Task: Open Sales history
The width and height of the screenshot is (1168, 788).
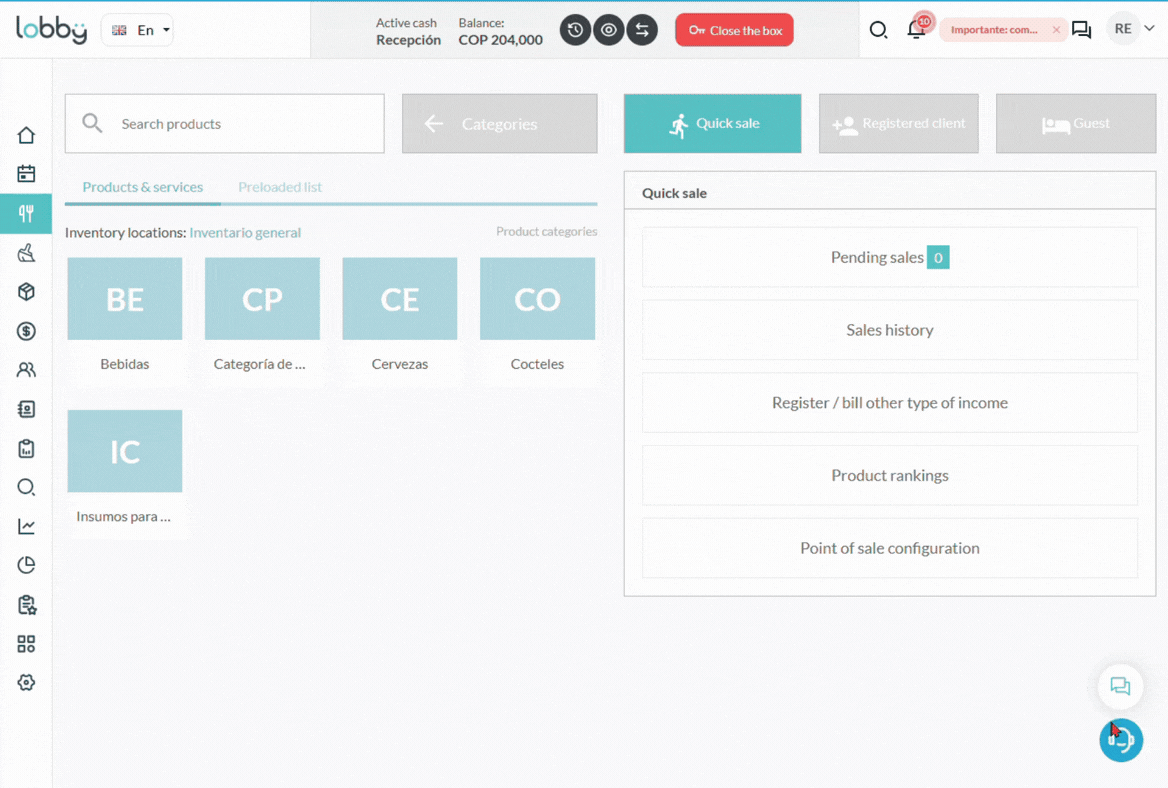Action: (x=889, y=330)
